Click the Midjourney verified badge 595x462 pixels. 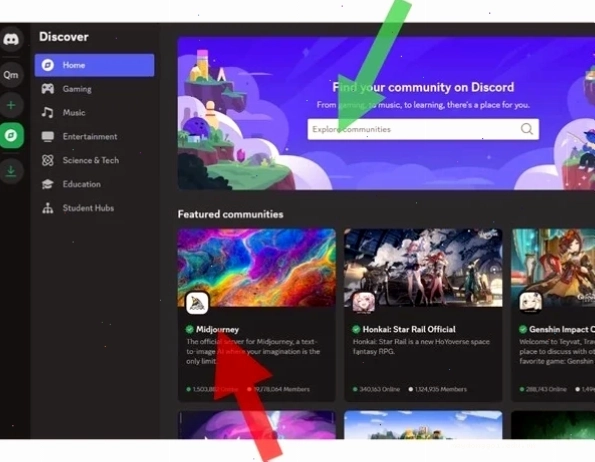190,329
